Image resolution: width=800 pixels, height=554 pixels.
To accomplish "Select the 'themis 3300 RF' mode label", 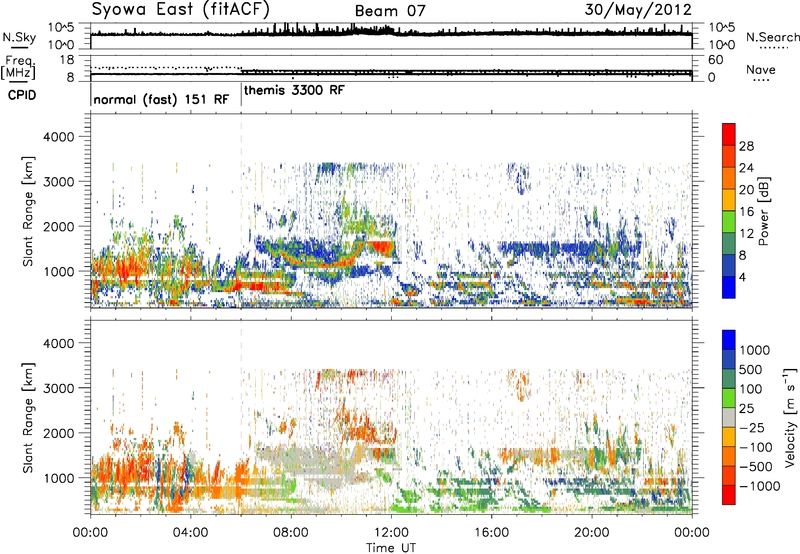I will pyautogui.click(x=294, y=90).
